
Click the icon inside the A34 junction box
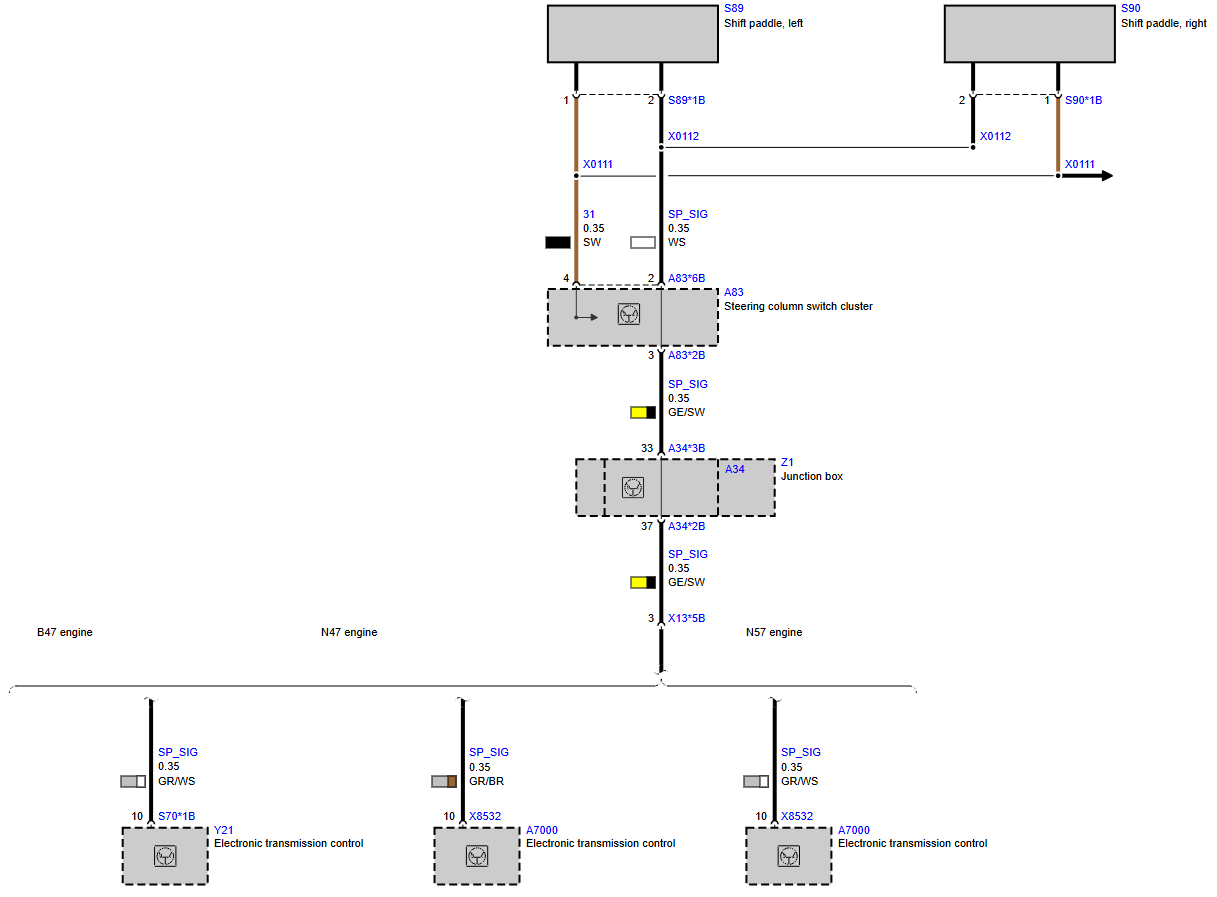tap(633, 487)
